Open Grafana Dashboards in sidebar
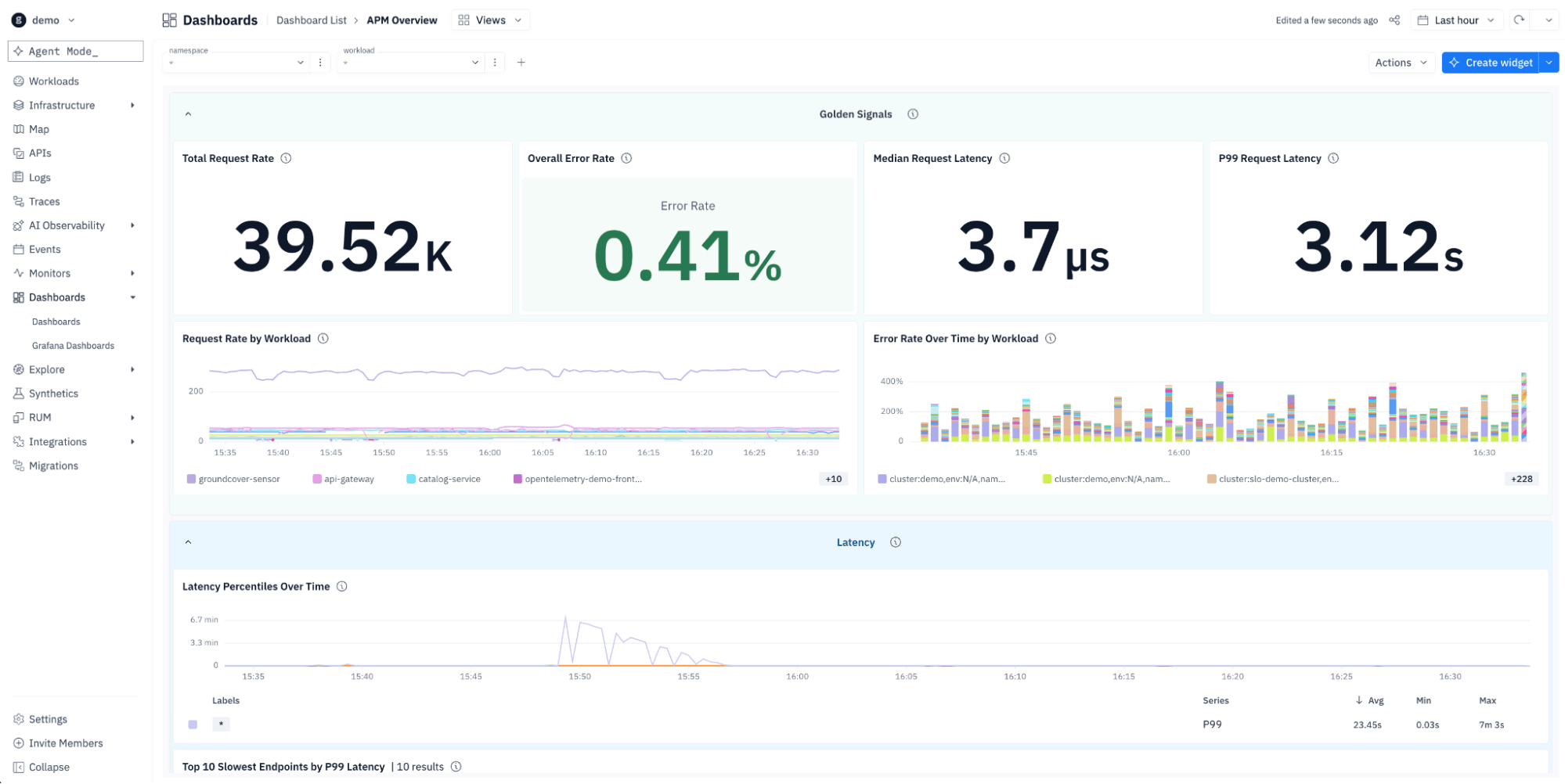Screen dimensions: 1565x784 tap(73, 345)
